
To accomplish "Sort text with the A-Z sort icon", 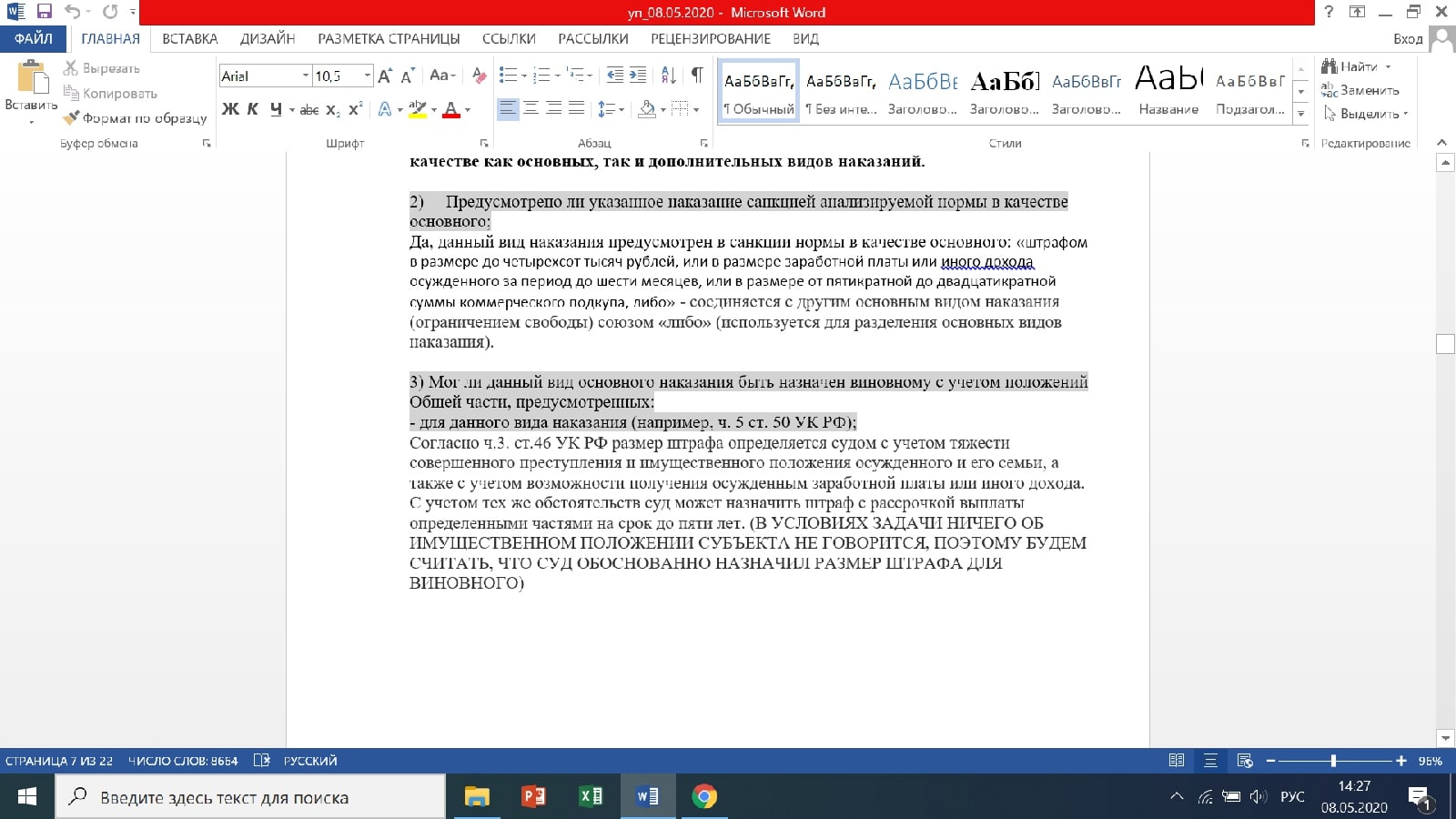I will tap(668, 76).
